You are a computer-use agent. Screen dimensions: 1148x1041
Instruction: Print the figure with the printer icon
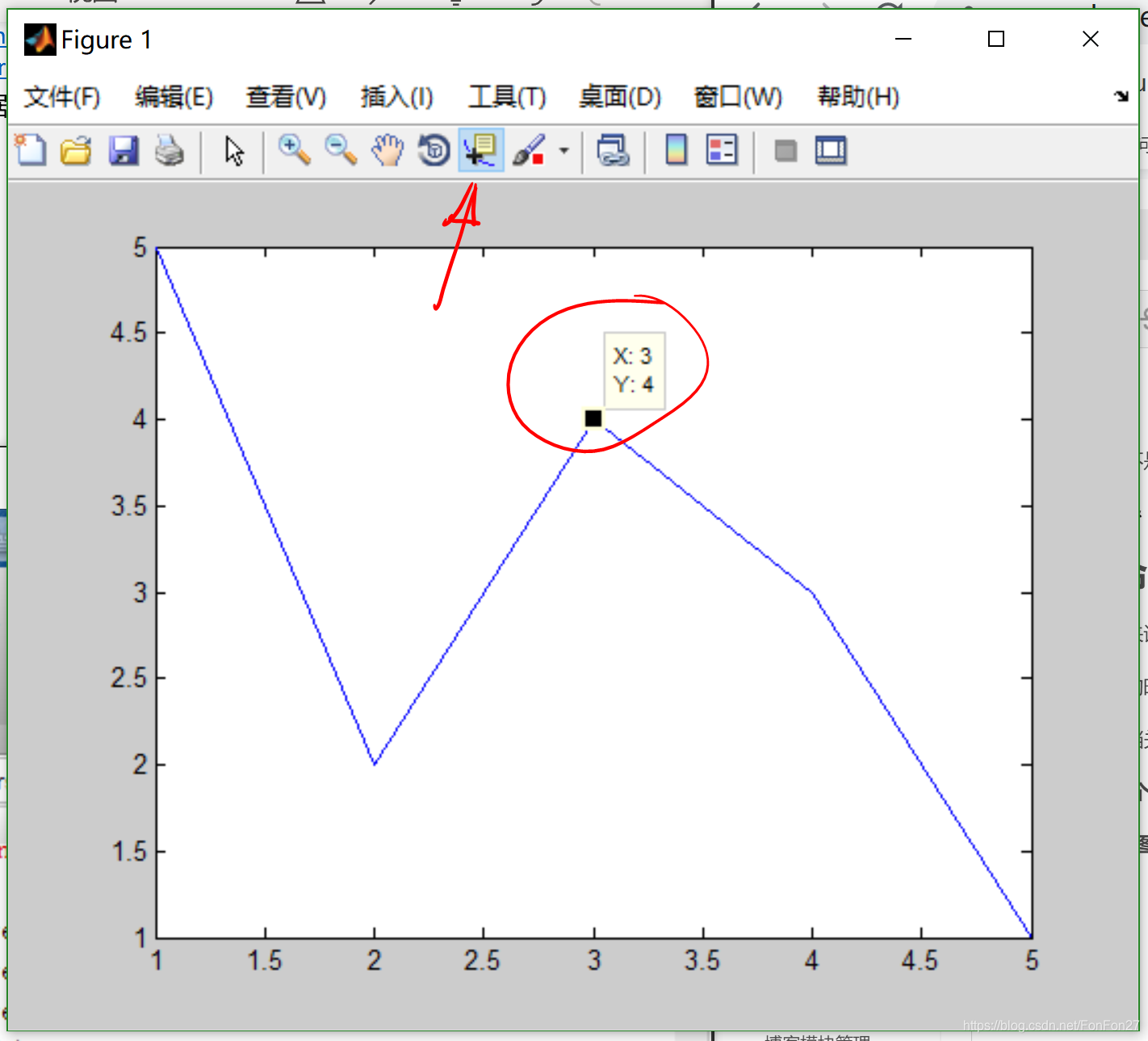point(170,150)
